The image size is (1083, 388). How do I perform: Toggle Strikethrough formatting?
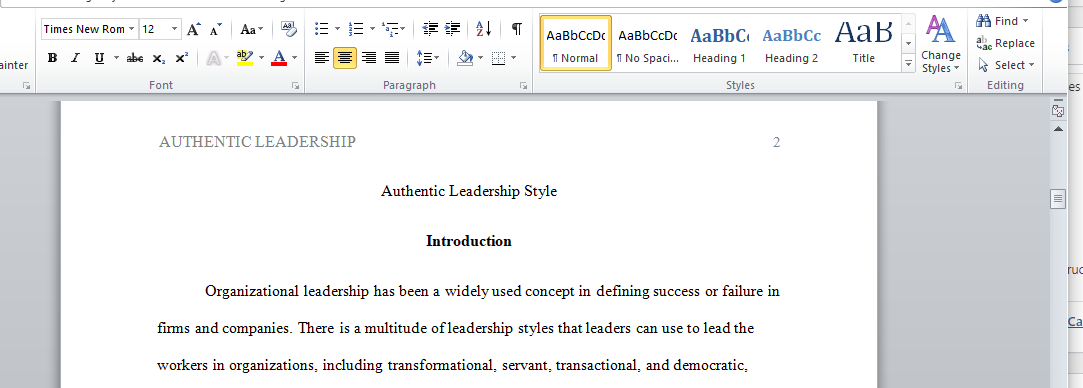pos(135,58)
